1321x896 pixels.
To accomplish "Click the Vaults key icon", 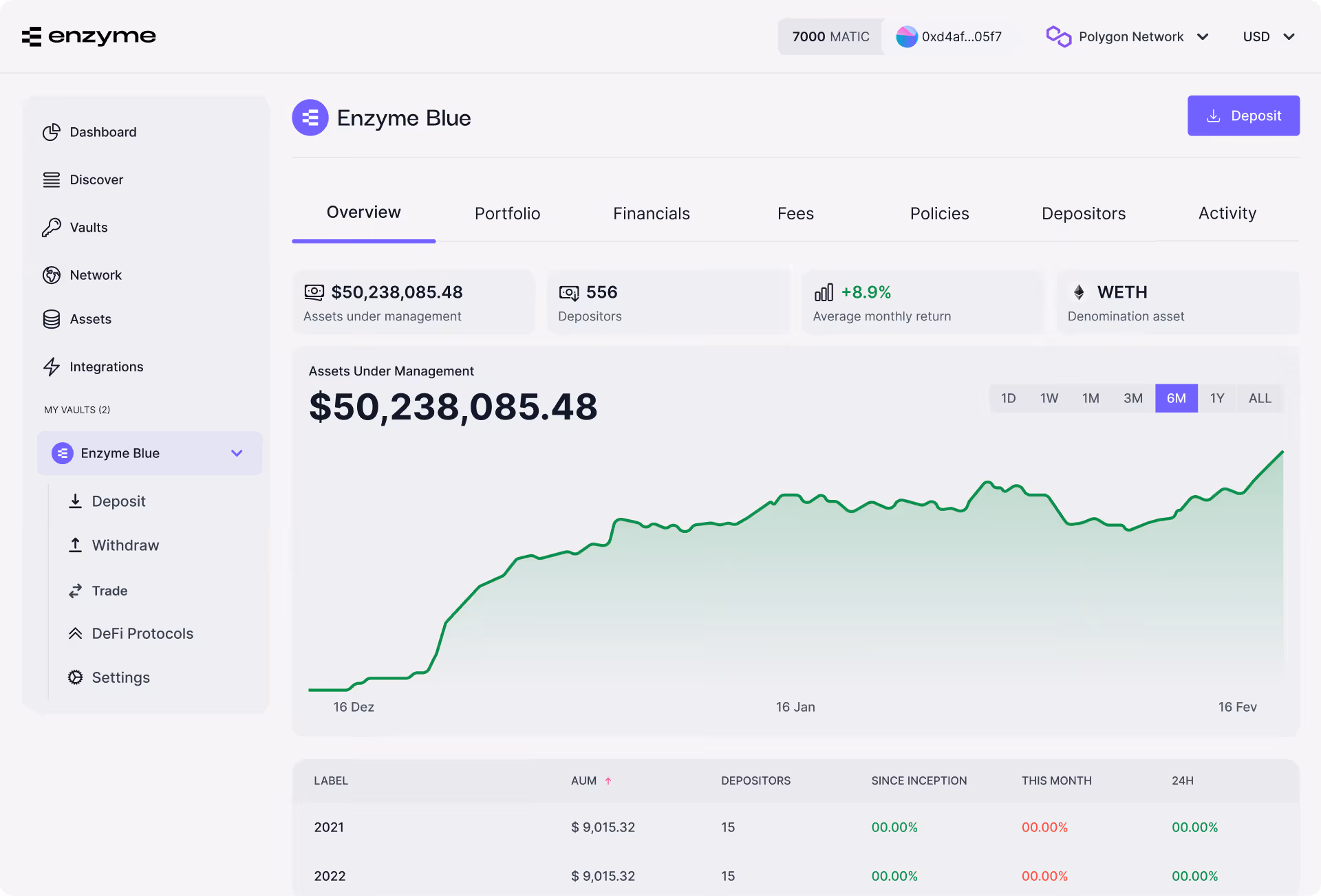I will (x=51, y=228).
